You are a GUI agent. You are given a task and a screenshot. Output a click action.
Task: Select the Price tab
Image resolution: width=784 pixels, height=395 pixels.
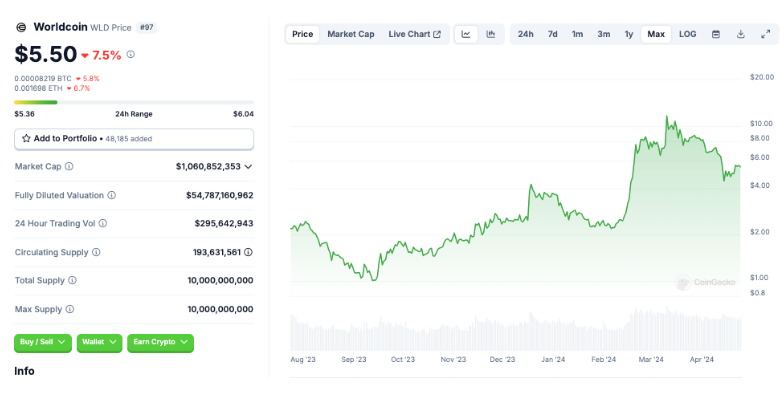(x=302, y=34)
